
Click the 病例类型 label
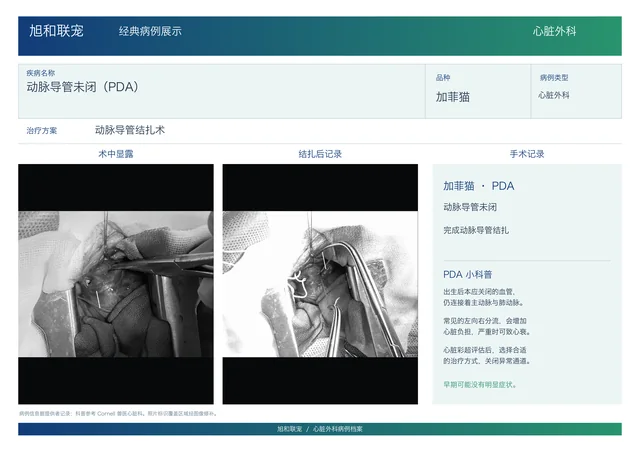tap(554, 78)
